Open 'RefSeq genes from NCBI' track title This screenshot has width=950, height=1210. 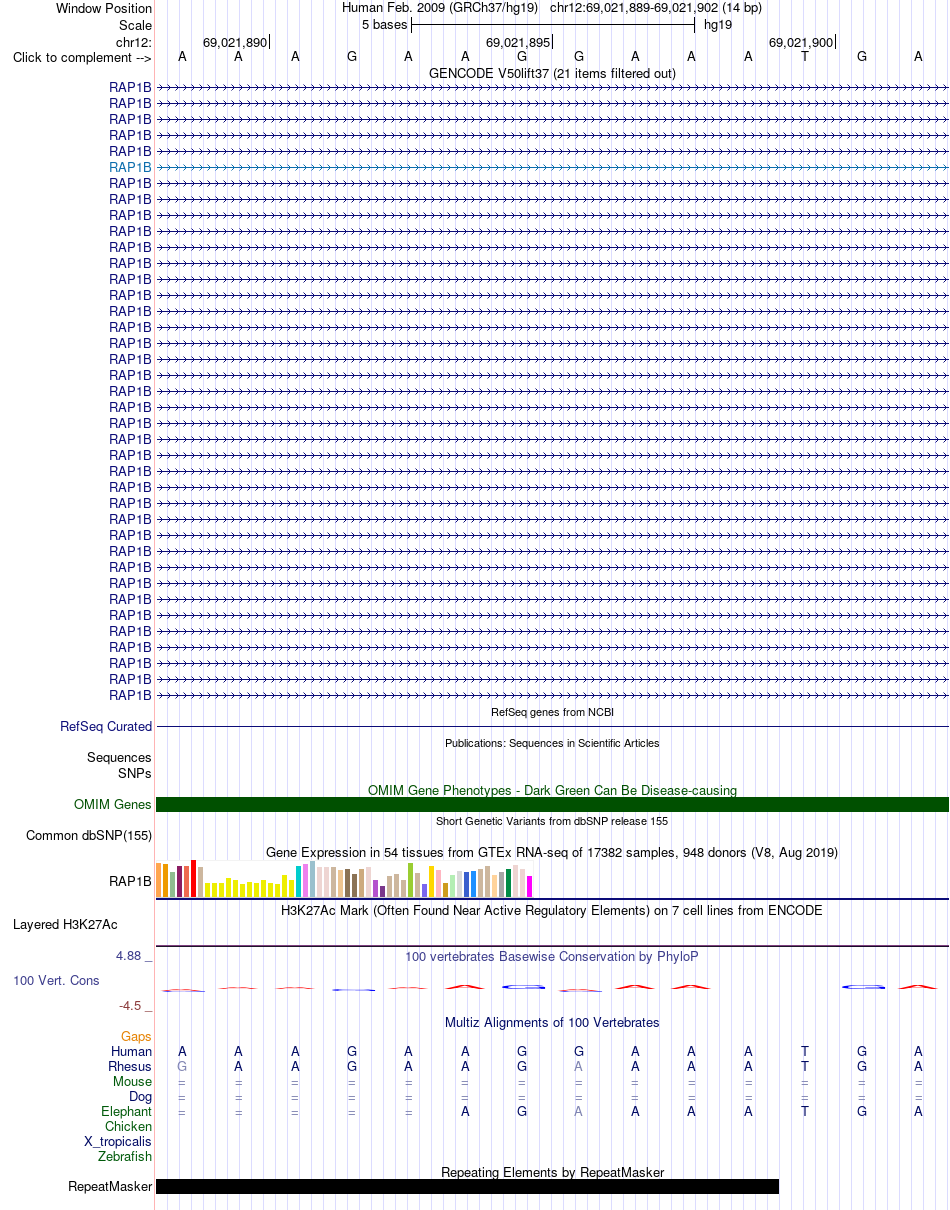552,712
